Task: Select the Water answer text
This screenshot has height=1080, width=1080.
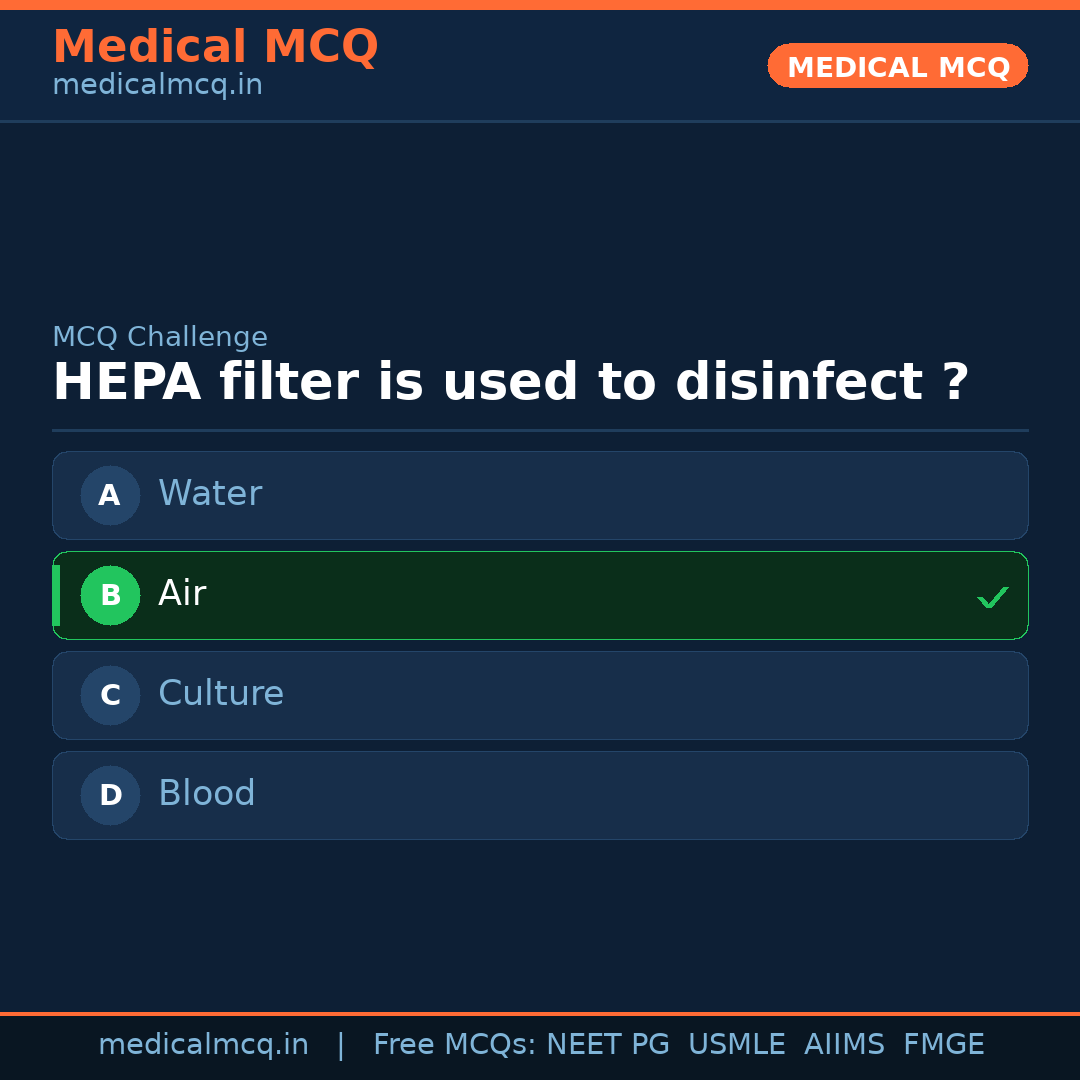Action: coord(210,494)
